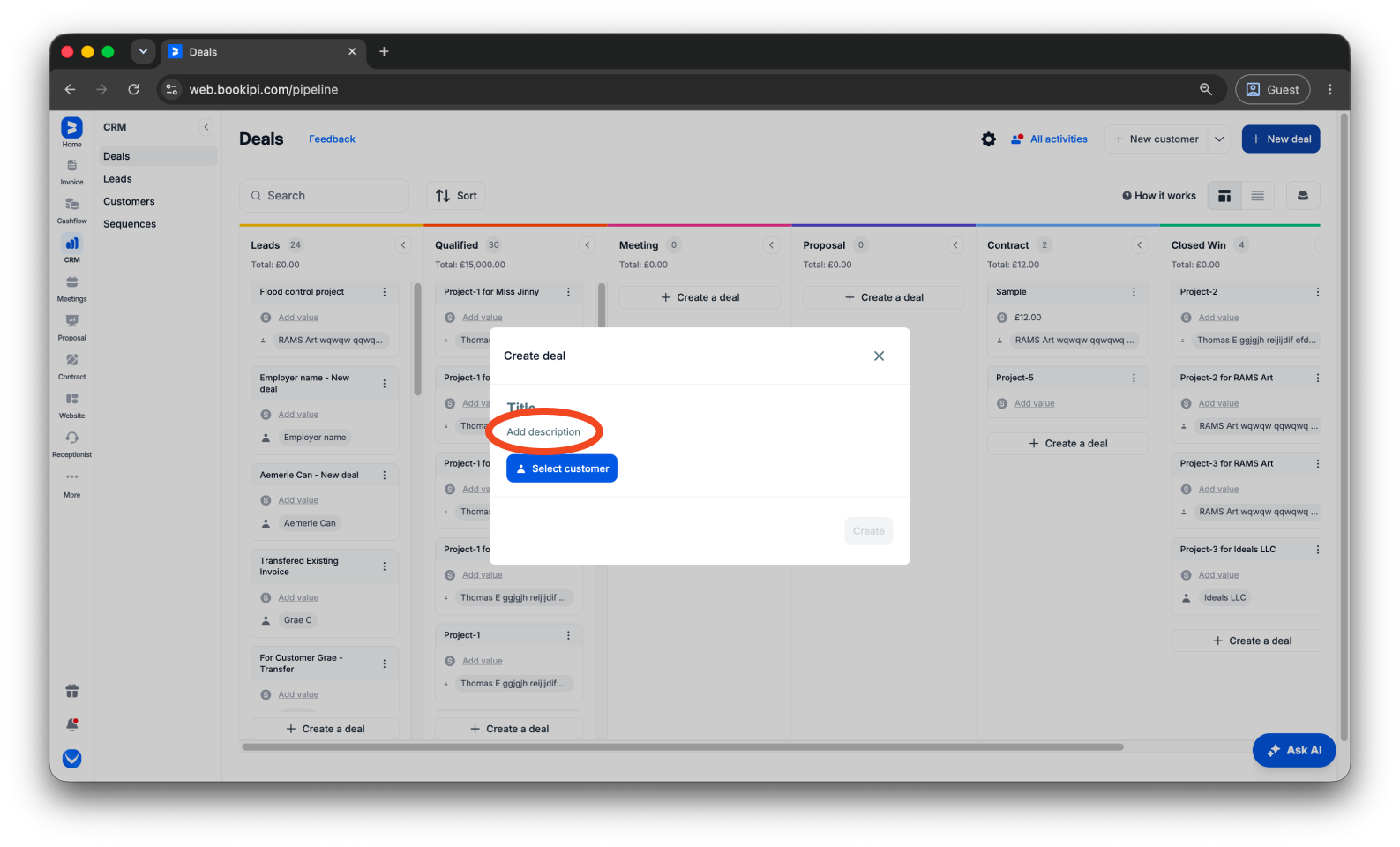Add value for Flood control project

(298, 318)
